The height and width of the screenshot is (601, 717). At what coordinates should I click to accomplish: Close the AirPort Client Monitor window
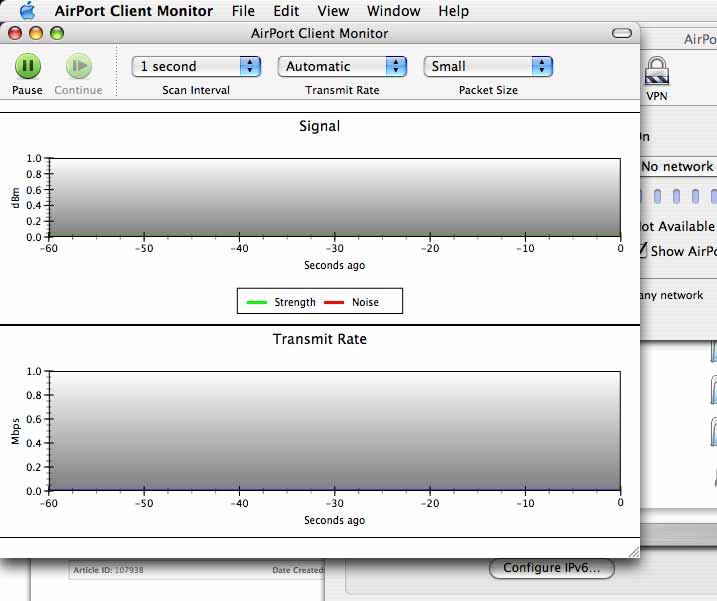[15, 33]
